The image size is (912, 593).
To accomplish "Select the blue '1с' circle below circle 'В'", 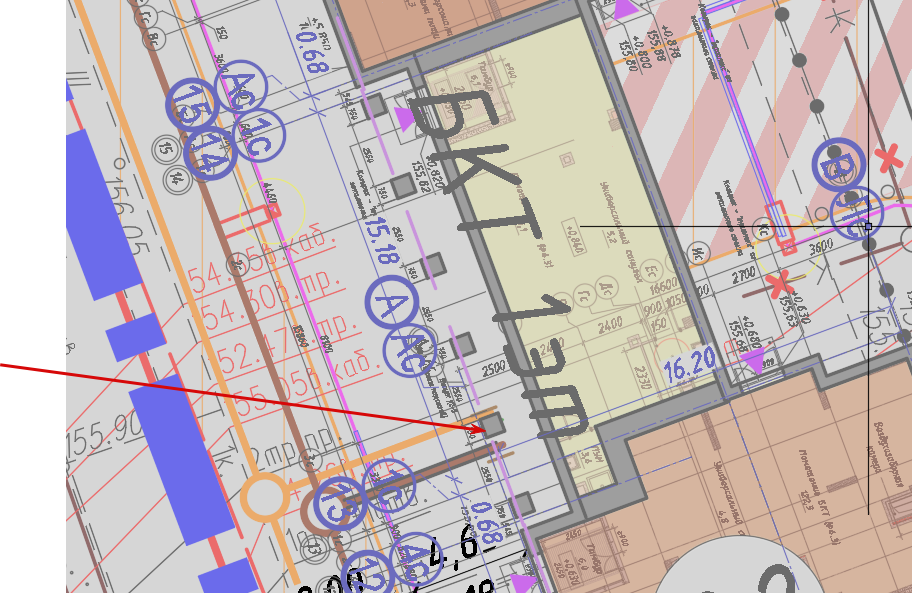I will click(857, 213).
